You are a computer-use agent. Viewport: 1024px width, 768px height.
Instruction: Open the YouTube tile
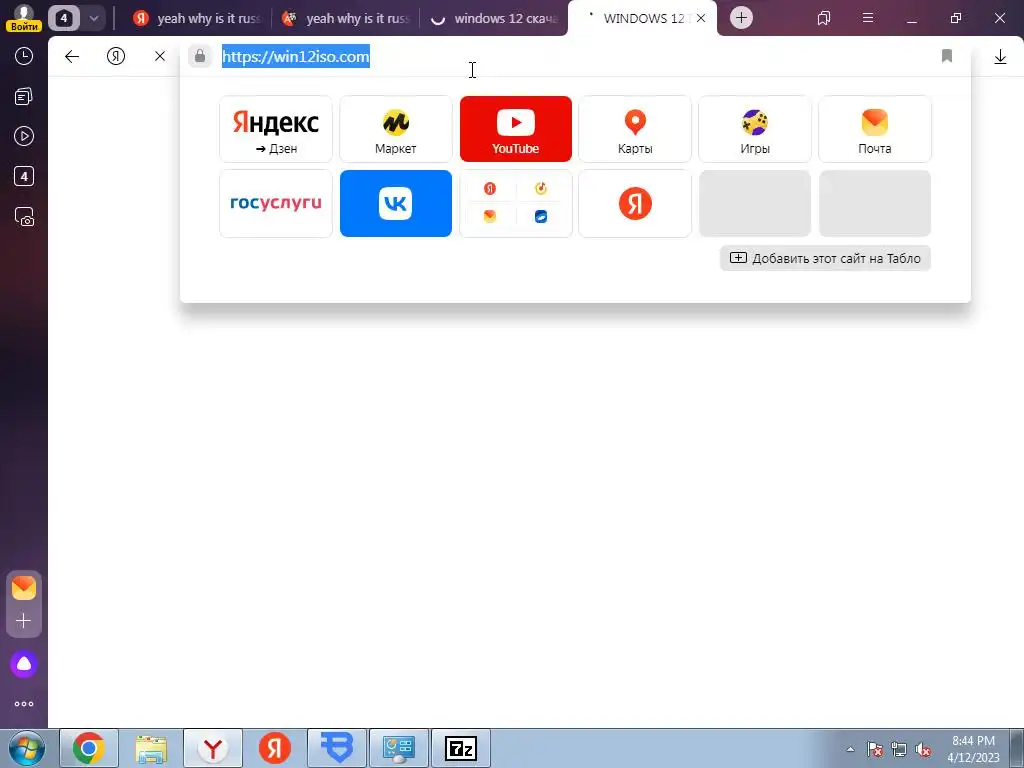coord(516,129)
